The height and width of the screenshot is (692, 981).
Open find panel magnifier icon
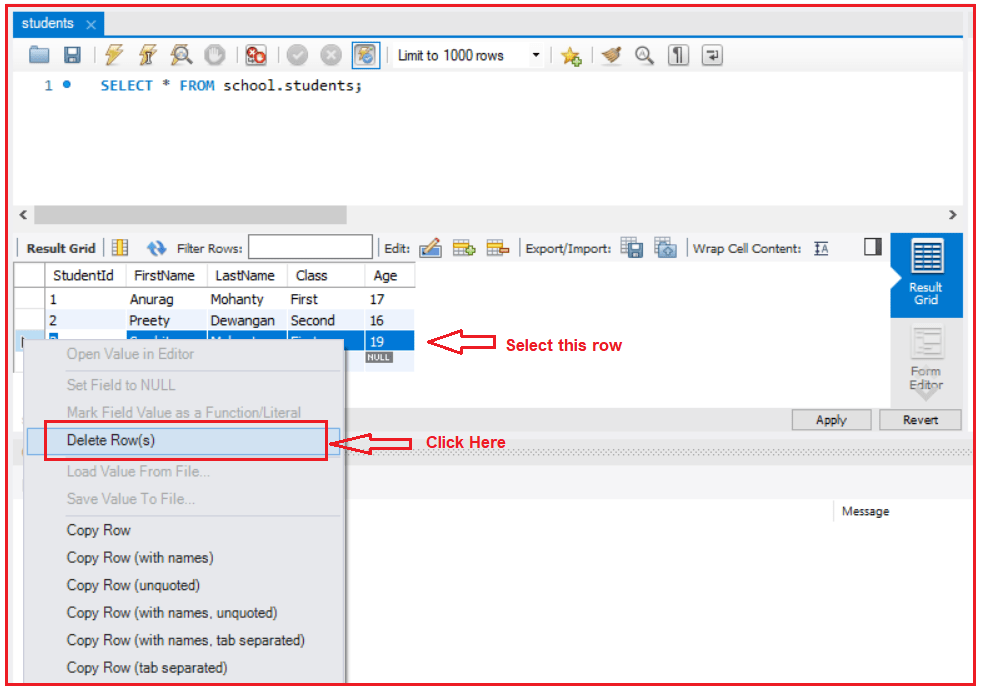[644, 55]
